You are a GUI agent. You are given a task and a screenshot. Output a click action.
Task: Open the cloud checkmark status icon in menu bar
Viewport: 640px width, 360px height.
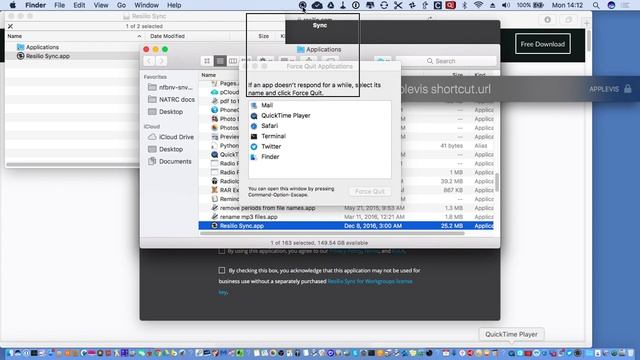tap(317, 5)
